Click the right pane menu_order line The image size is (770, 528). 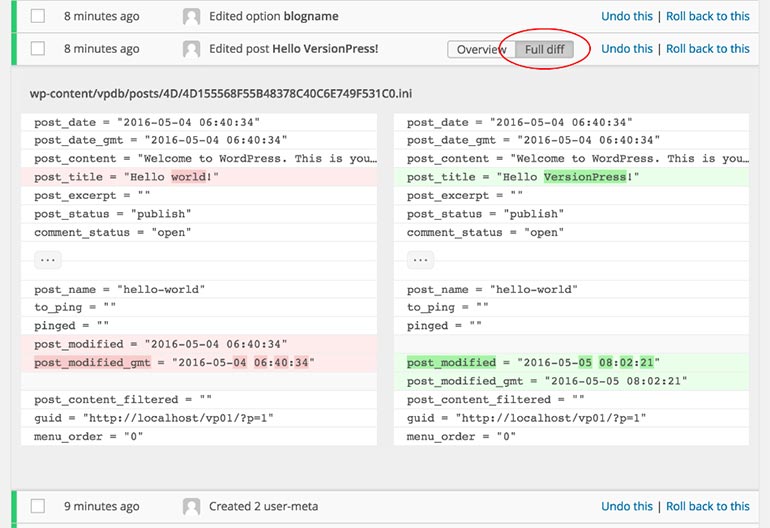[x=572, y=437]
